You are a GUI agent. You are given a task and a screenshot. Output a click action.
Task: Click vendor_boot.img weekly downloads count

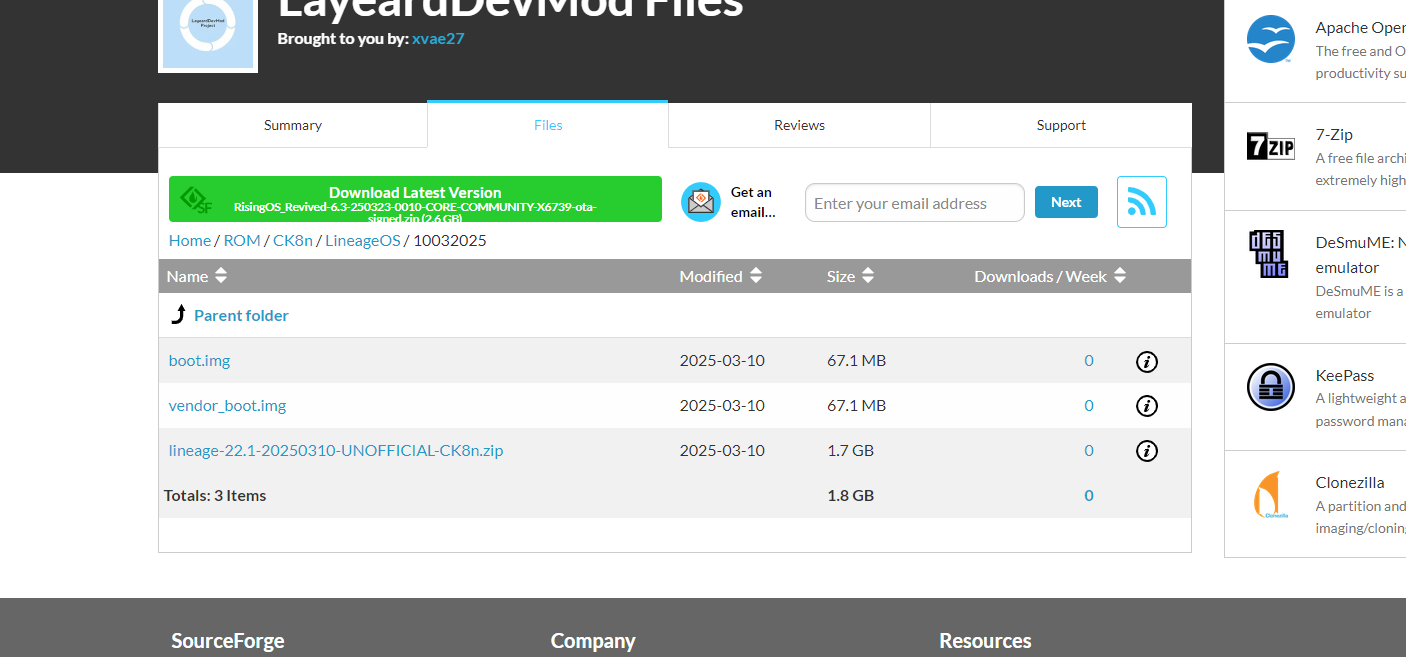(1089, 405)
